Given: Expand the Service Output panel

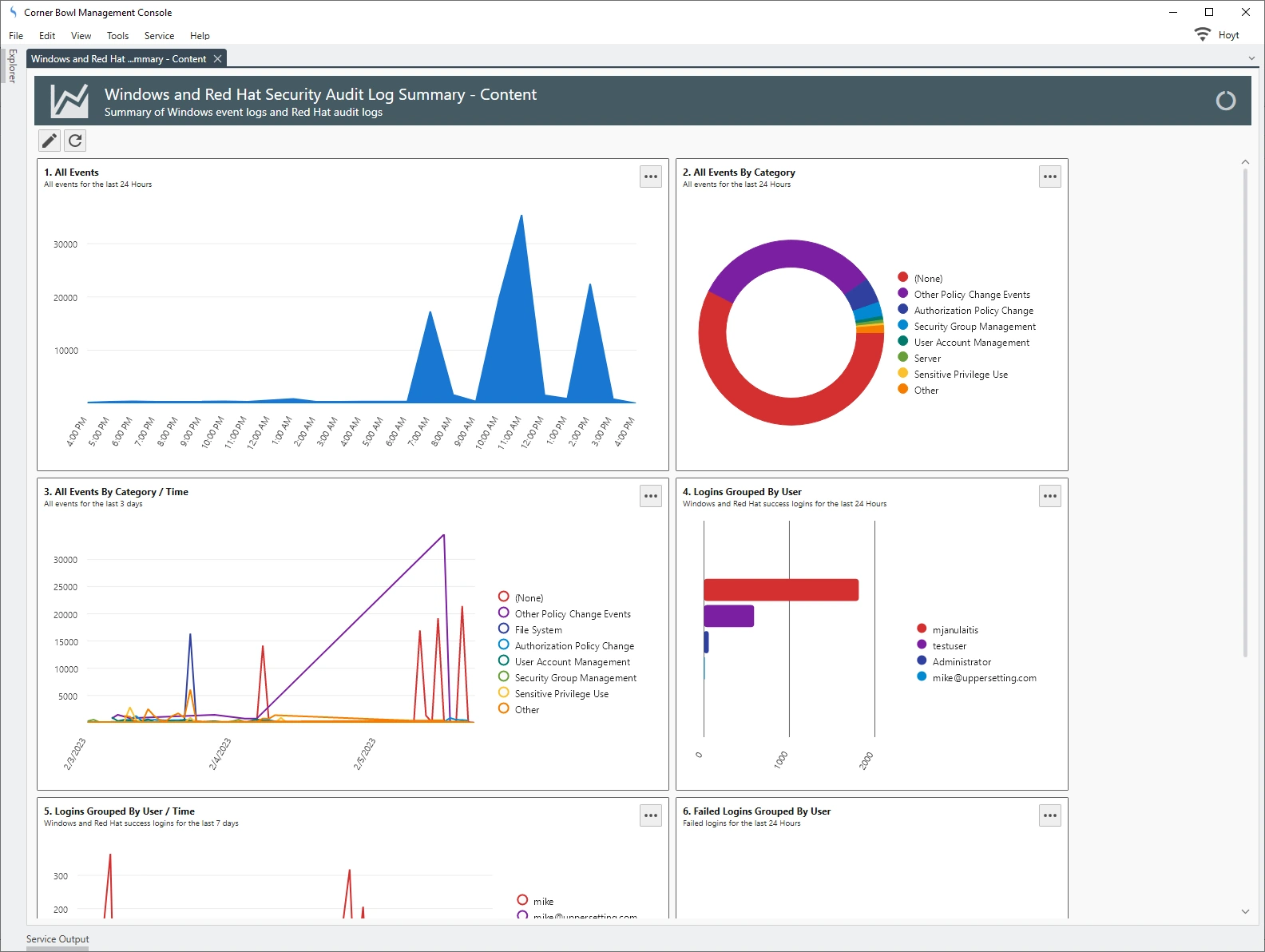Looking at the screenshot, I should 57,939.
